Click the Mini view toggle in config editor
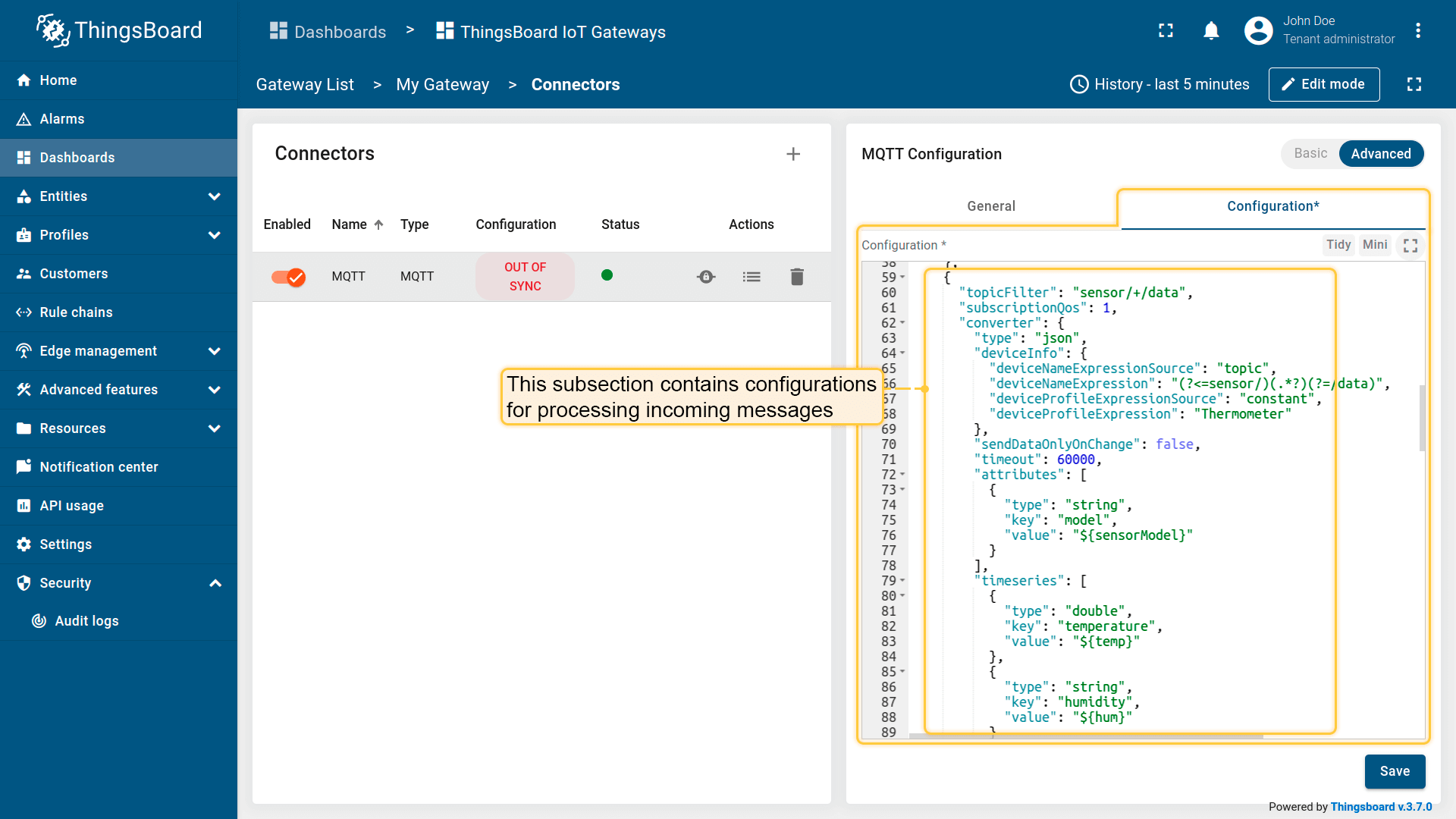Screen dimensions: 1456x819 click(1374, 245)
